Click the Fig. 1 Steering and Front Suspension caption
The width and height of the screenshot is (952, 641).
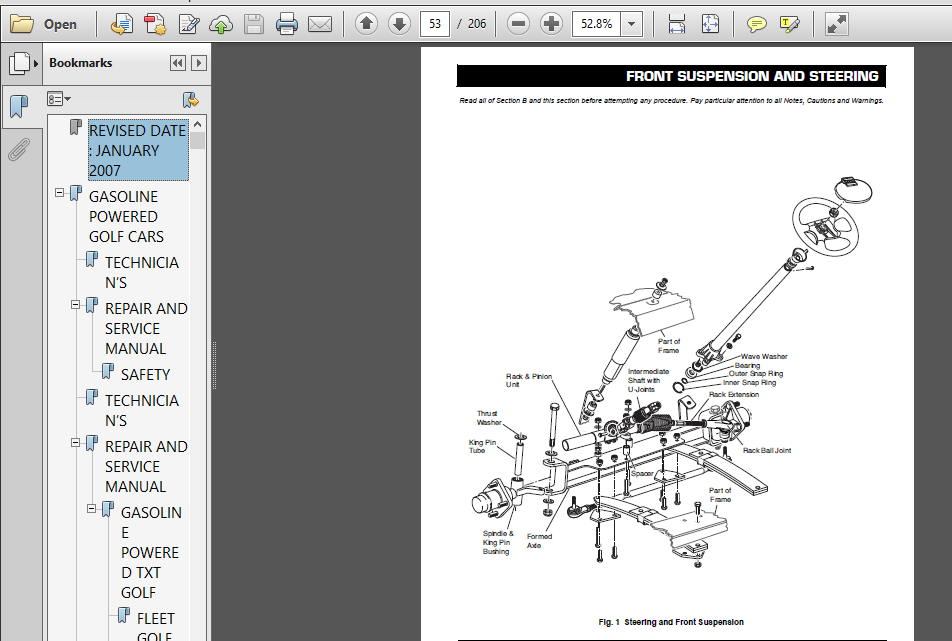670,622
